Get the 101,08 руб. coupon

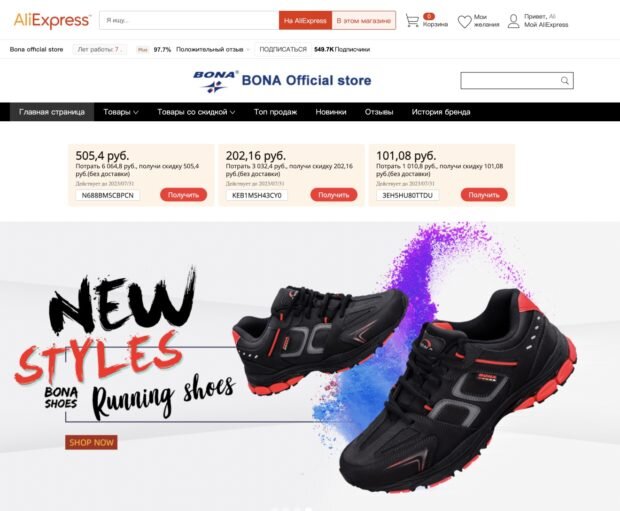pos(484,195)
